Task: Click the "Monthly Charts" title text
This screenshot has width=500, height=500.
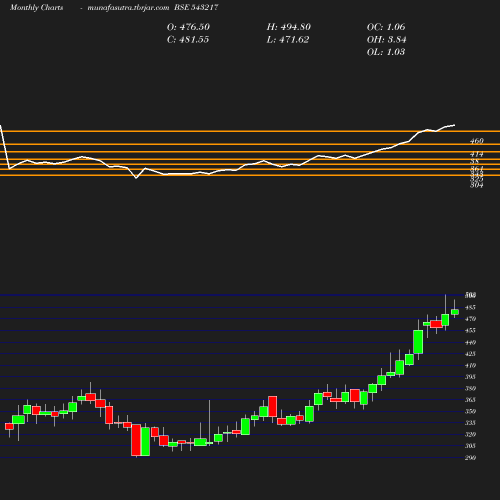Action: click(x=36, y=7)
